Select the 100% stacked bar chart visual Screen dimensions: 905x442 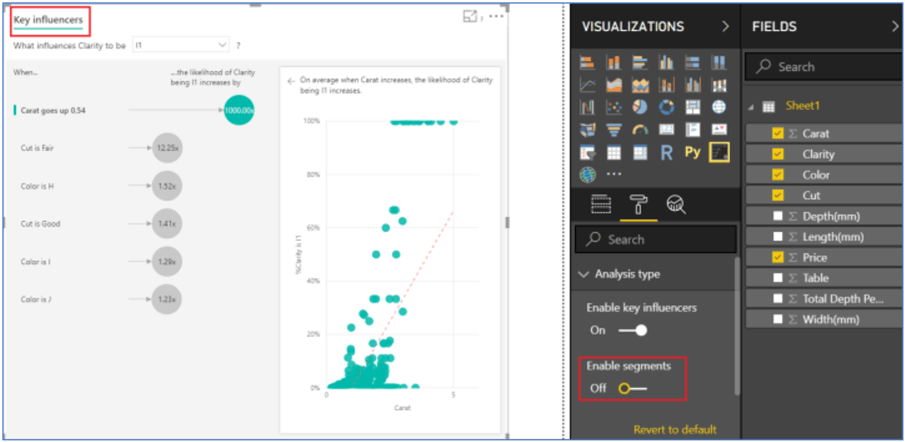(693, 62)
